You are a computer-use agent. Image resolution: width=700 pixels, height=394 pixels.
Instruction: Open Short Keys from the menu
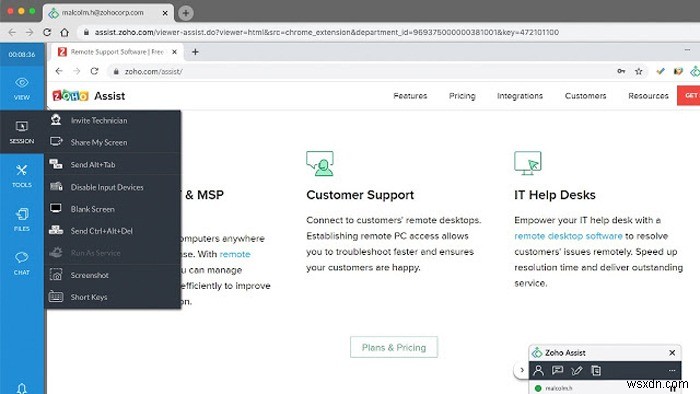(112, 297)
